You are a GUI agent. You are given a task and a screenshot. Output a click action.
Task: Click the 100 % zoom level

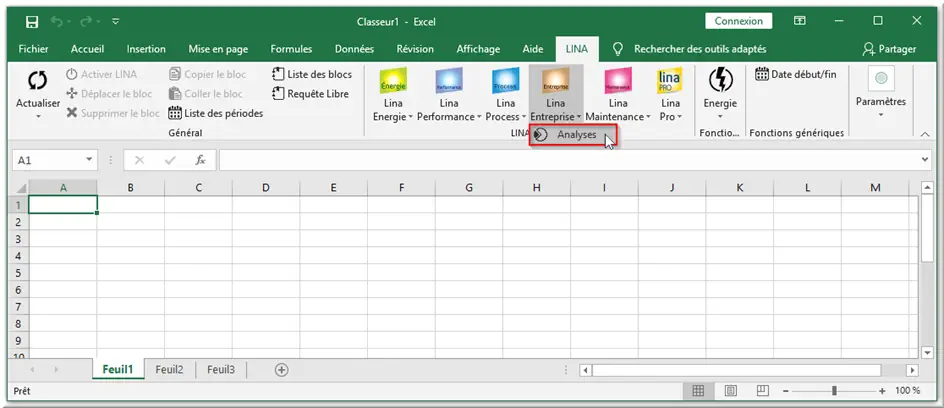coord(907,391)
